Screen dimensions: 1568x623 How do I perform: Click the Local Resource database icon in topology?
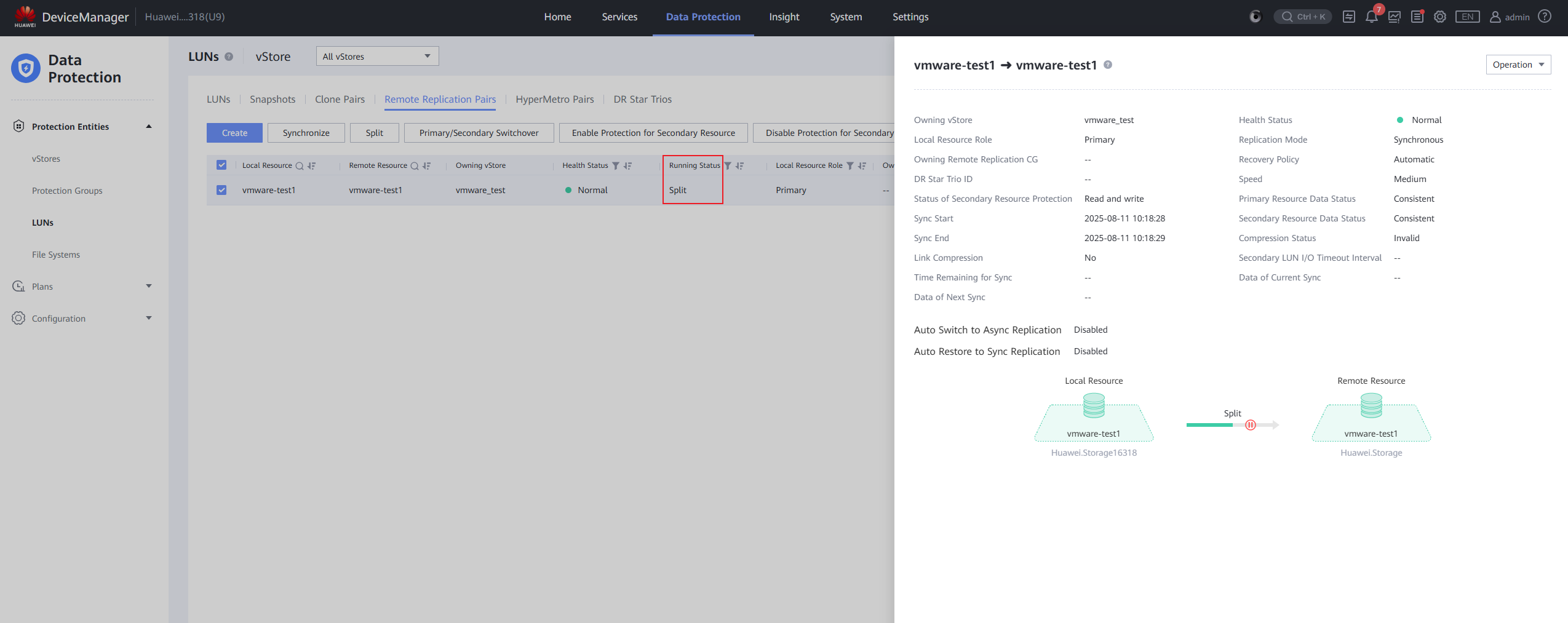tap(1094, 405)
